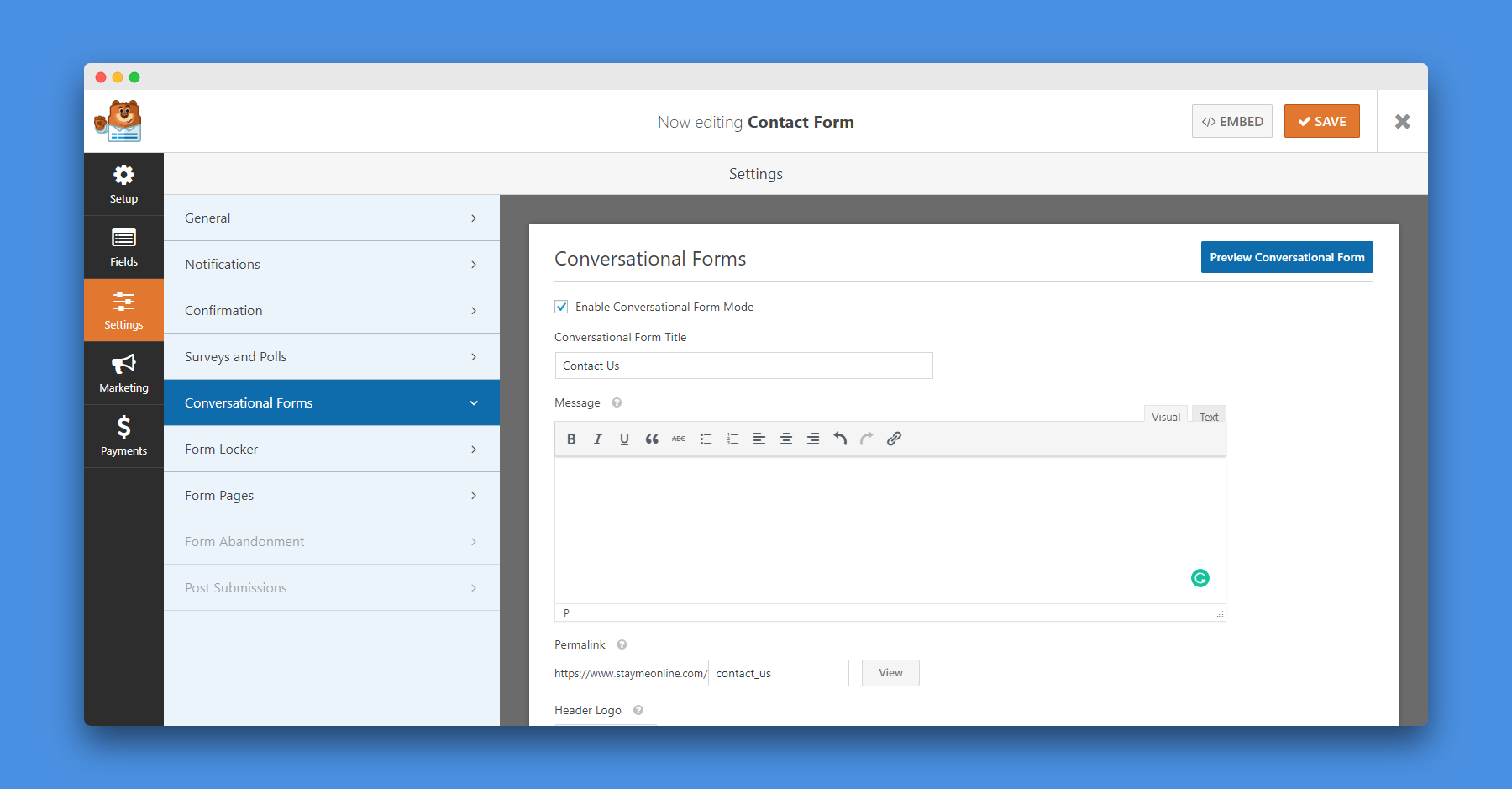Click the Message help tooltip icon

(616, 402)
